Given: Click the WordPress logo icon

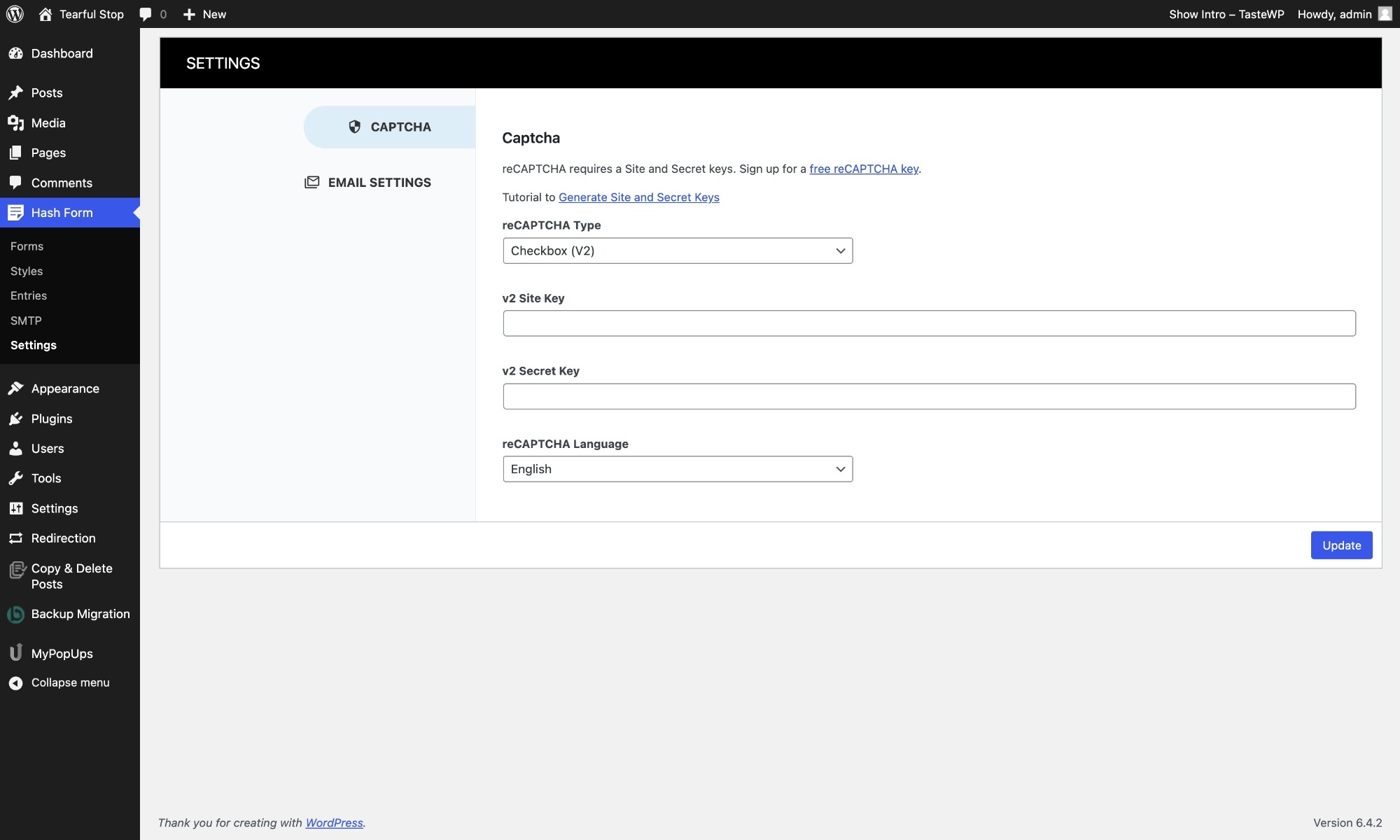Looking at the screenshot, I should (15, 14).
